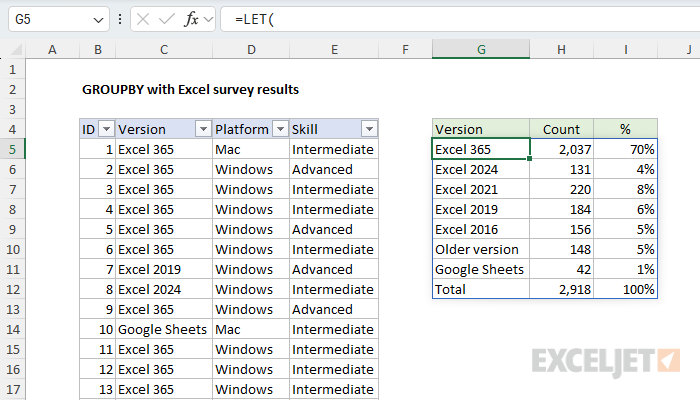Click the Enter formula checkmark icon
This screenshot has height=400, width=700.
pyautogui.click(x=167, y=19)
